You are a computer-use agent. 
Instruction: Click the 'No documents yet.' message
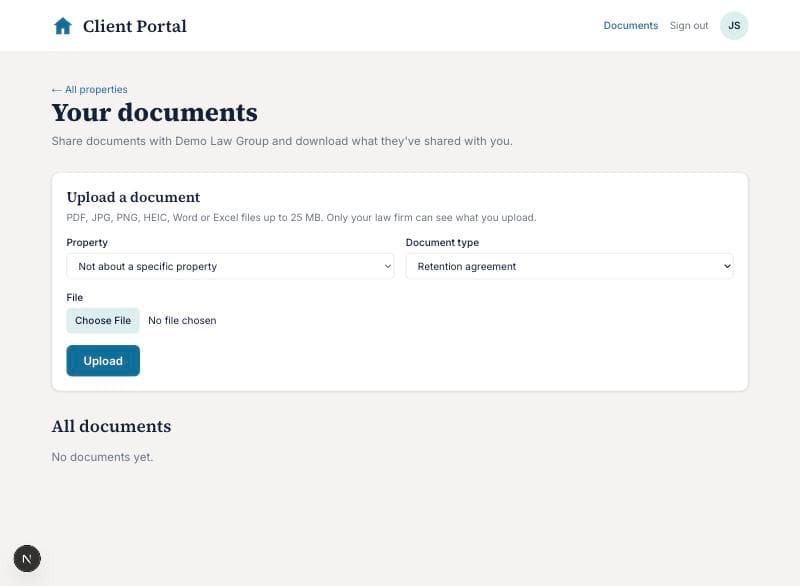point(103,457)
